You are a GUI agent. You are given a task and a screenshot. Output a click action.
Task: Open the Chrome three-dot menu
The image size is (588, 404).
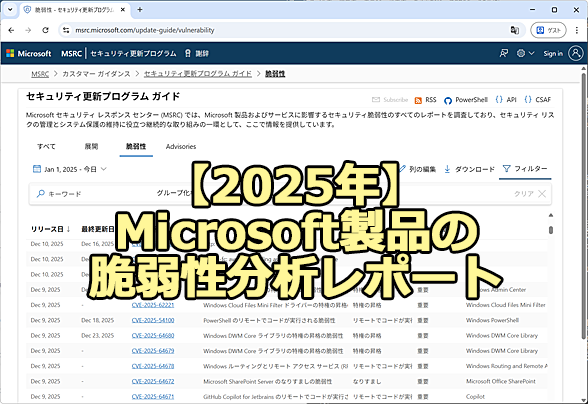point(577,30)
